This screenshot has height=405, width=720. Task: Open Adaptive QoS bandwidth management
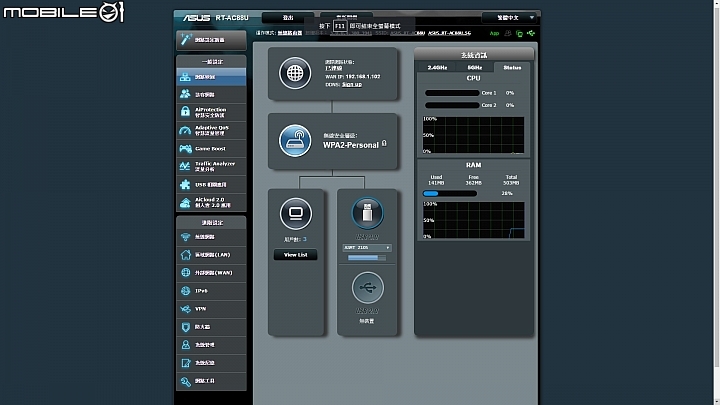(211, 130)
